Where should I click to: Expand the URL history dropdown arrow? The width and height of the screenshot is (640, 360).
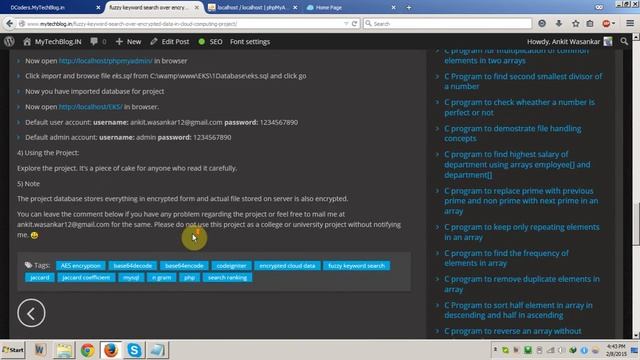346,24
